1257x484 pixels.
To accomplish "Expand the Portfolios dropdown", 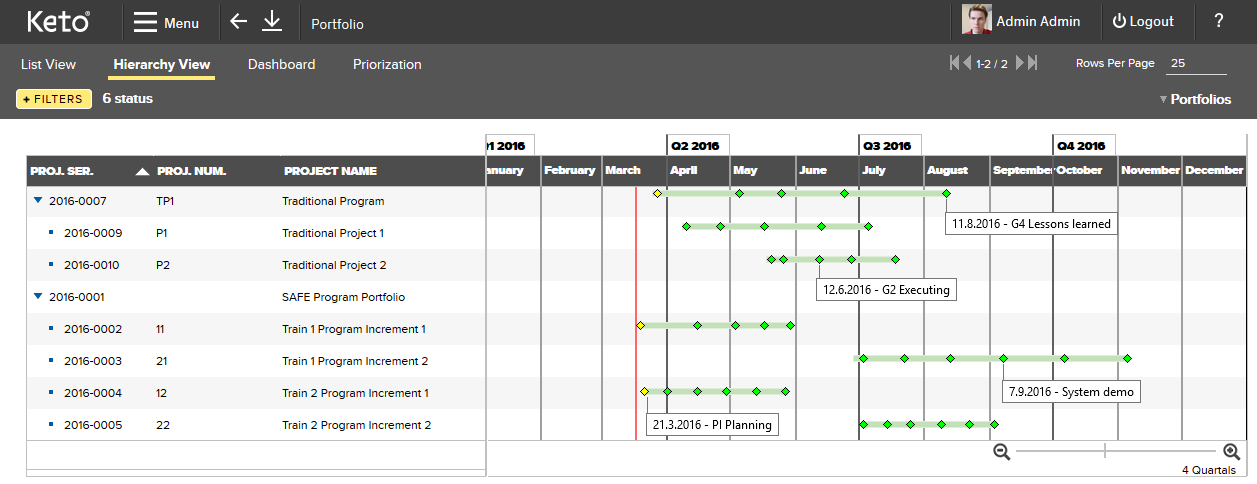I will (1196, 99).
